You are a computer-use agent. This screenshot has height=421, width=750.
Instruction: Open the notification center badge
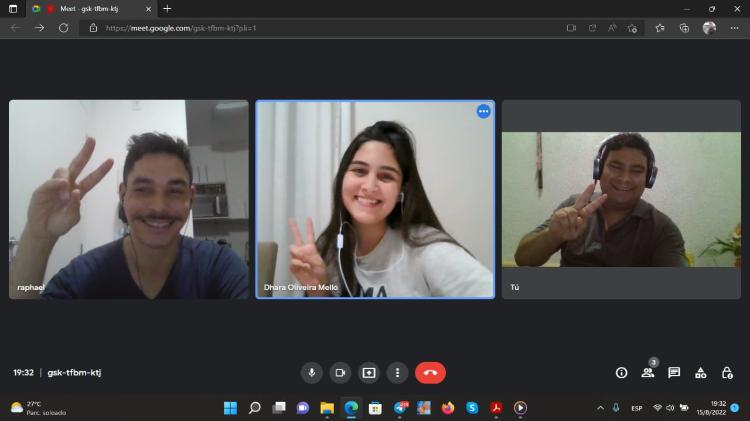[735, 408]
